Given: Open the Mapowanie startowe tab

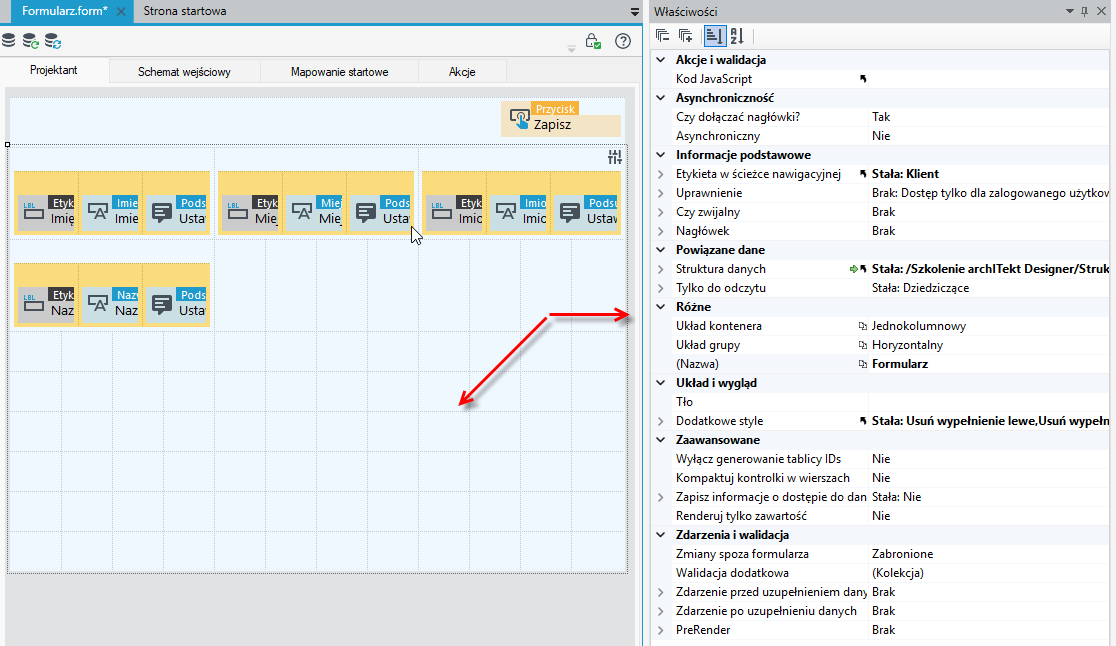Looking at the screenshot, I should coord(339,72).
